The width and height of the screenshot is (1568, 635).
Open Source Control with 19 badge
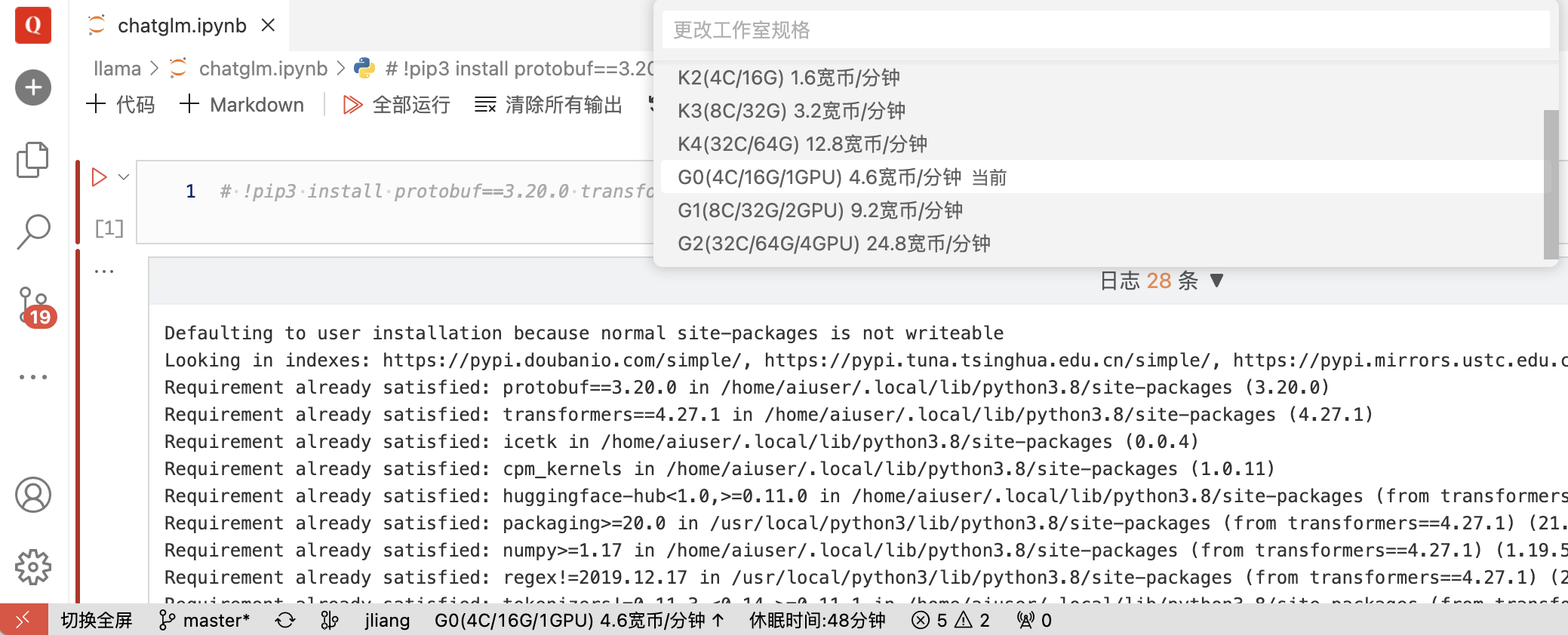(35, 307)
